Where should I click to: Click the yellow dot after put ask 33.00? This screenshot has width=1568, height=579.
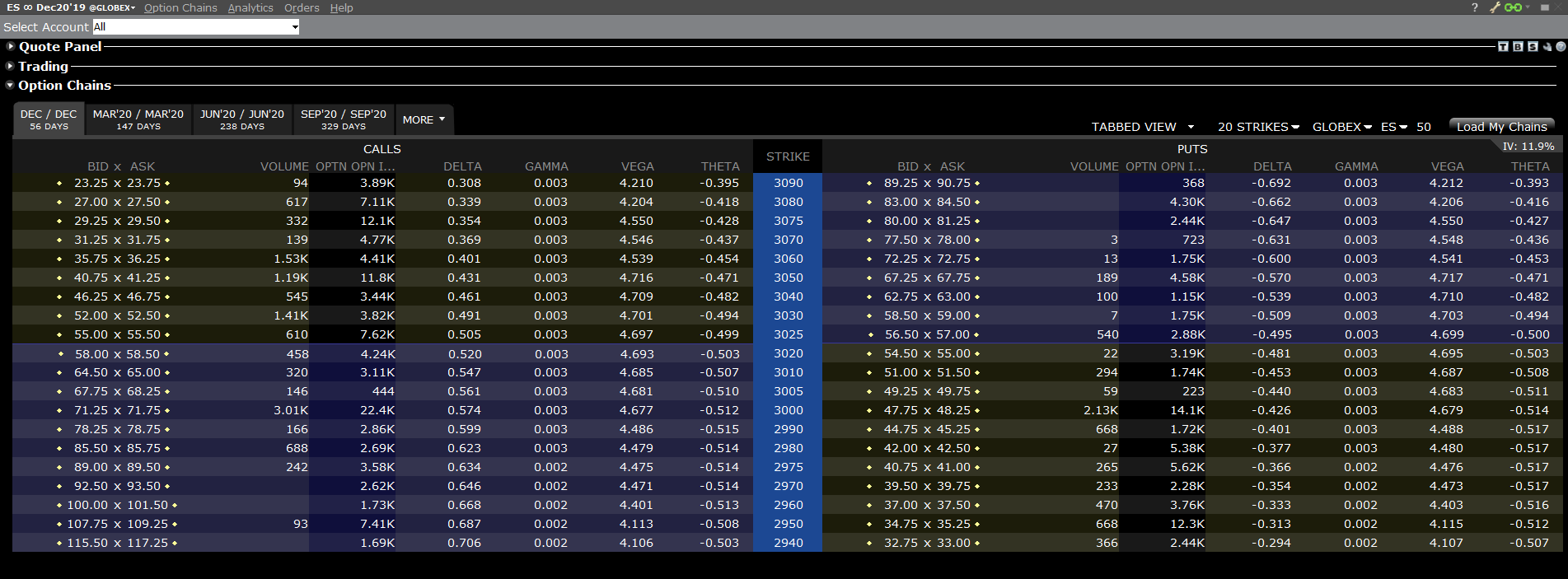(x=977, y=543)
